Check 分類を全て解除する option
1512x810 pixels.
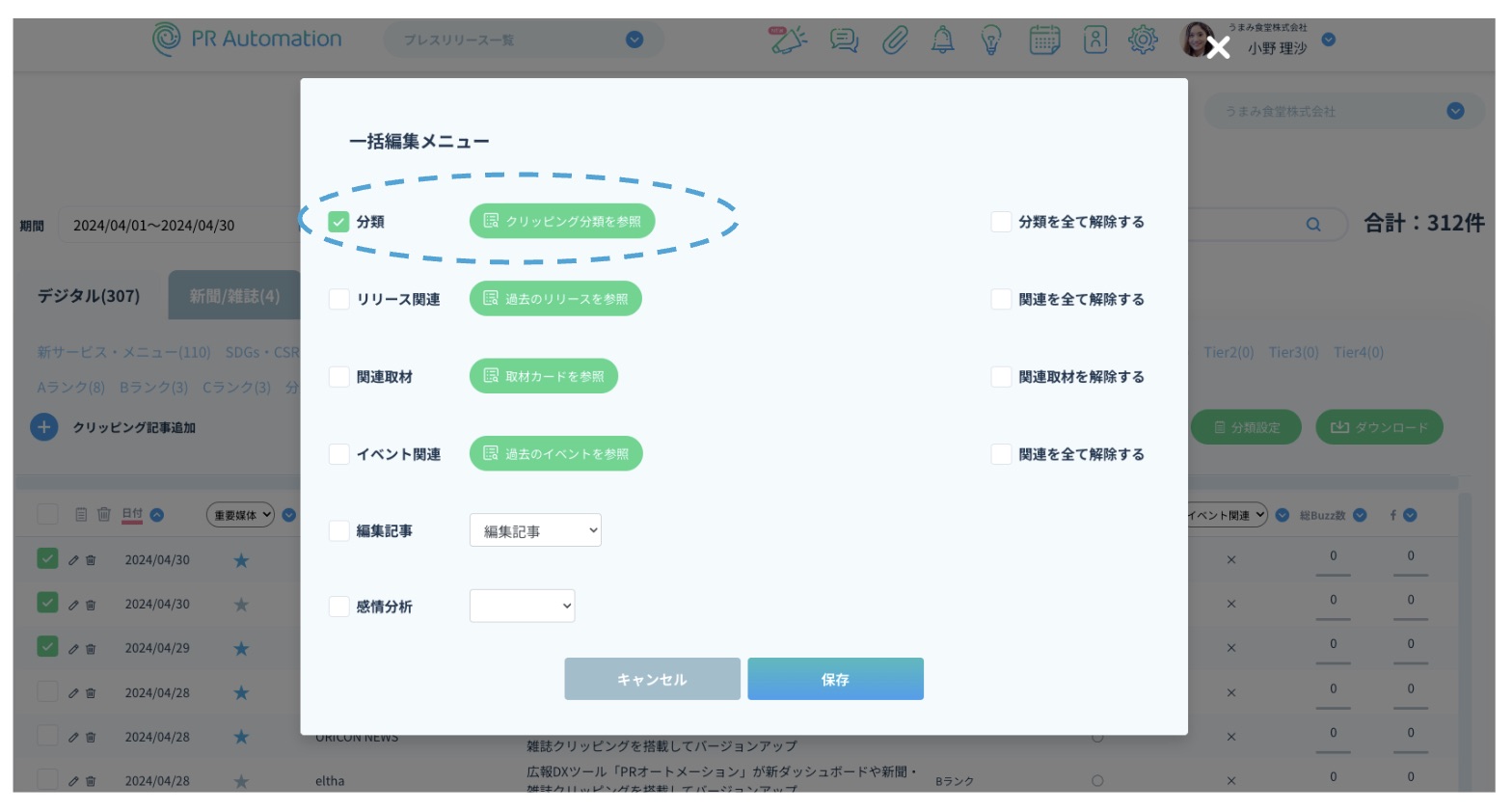[1001, 222]
